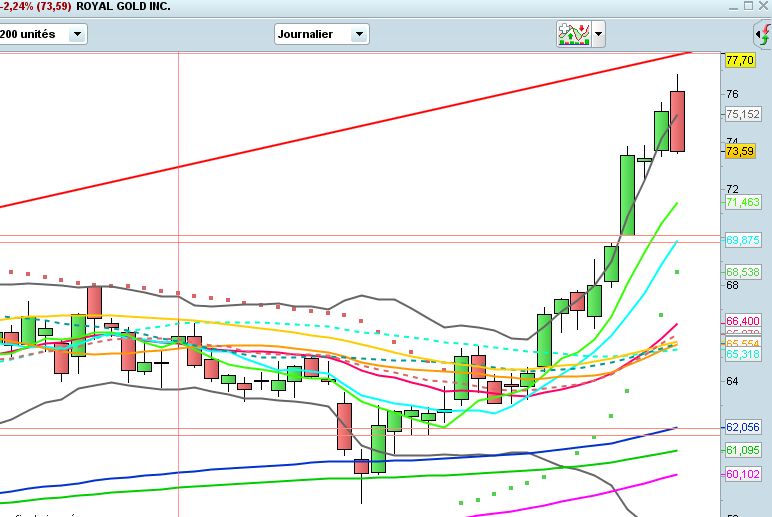Select the 75,152 price label
The width and height of the screenshot is (772, 517).
743,114
